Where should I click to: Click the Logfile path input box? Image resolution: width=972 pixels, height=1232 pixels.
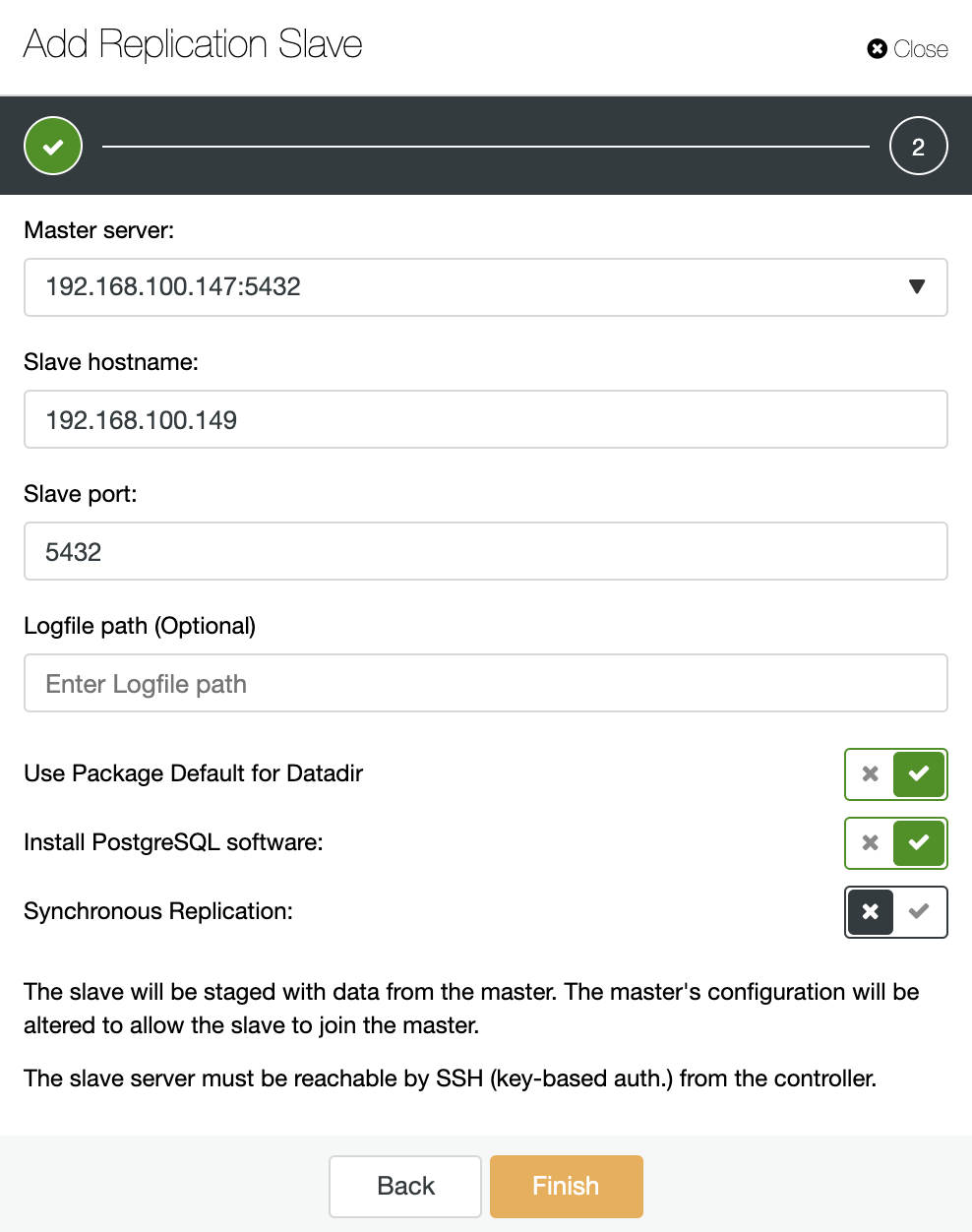[x=486, y=683]
